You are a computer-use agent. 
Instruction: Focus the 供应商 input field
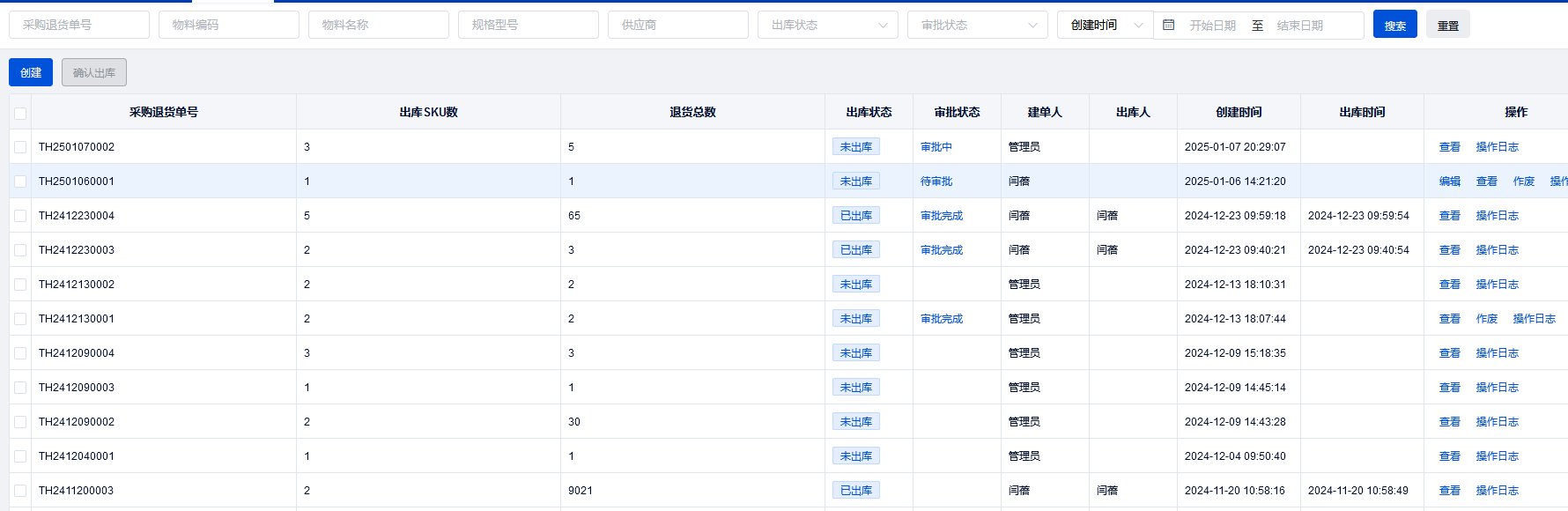coord(677,26)
